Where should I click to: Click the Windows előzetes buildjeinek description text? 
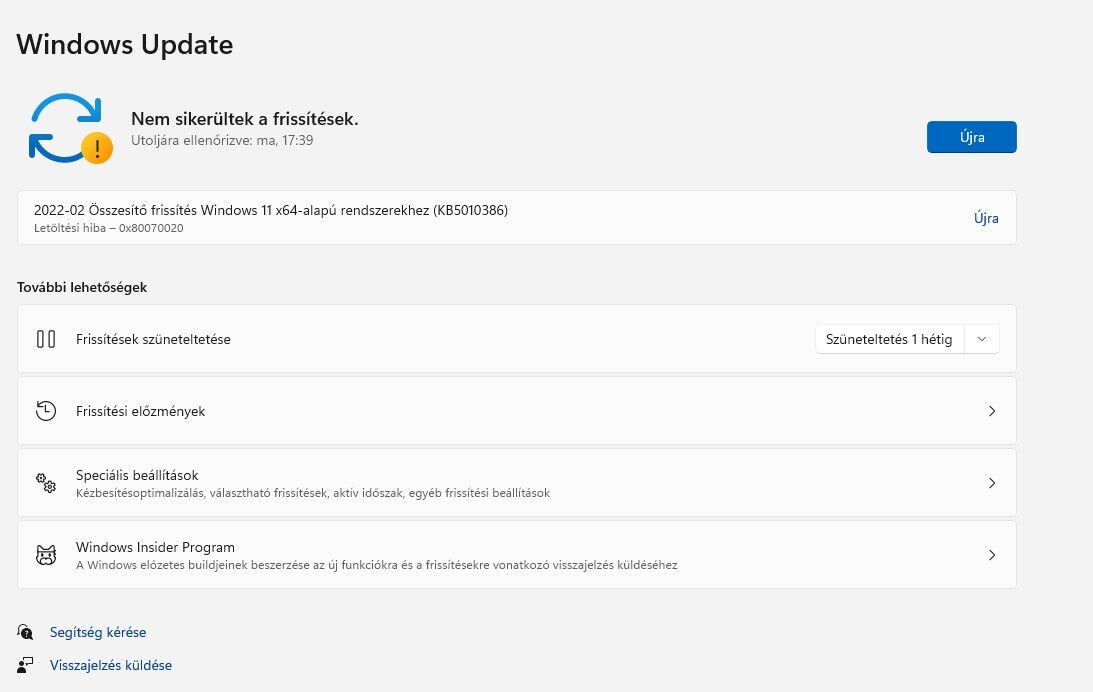[376, 565]
